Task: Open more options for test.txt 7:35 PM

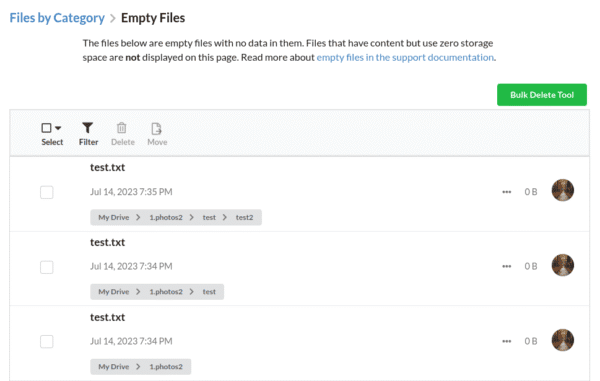Action: coord(507,192)
